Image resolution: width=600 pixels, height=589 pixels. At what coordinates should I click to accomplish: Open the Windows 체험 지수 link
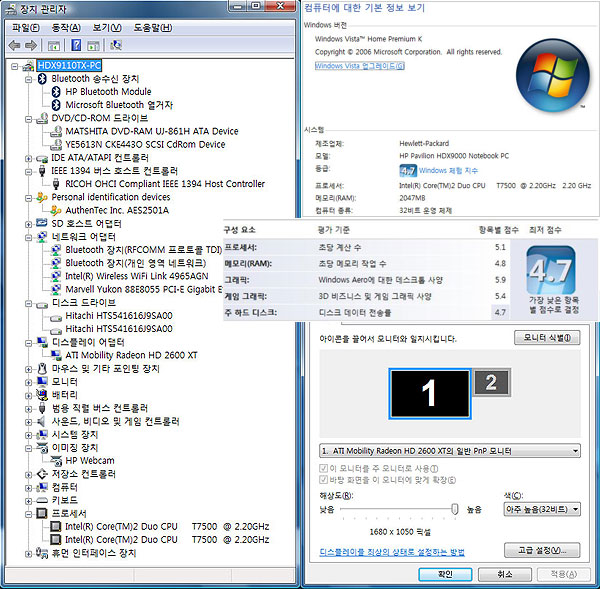click(x=448, y=171)
